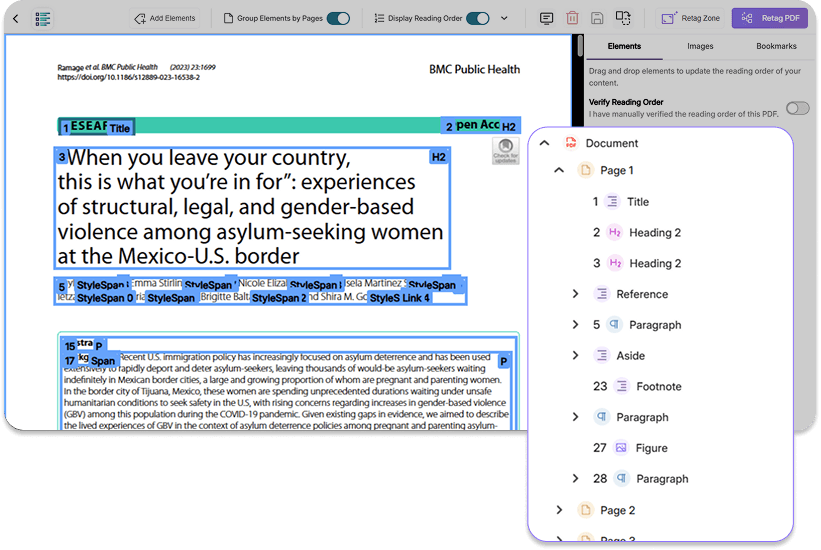821x550 pixels.
Task: Click the selection zone icon beside save
Action: pyautogui.click(x=623, y=18)
